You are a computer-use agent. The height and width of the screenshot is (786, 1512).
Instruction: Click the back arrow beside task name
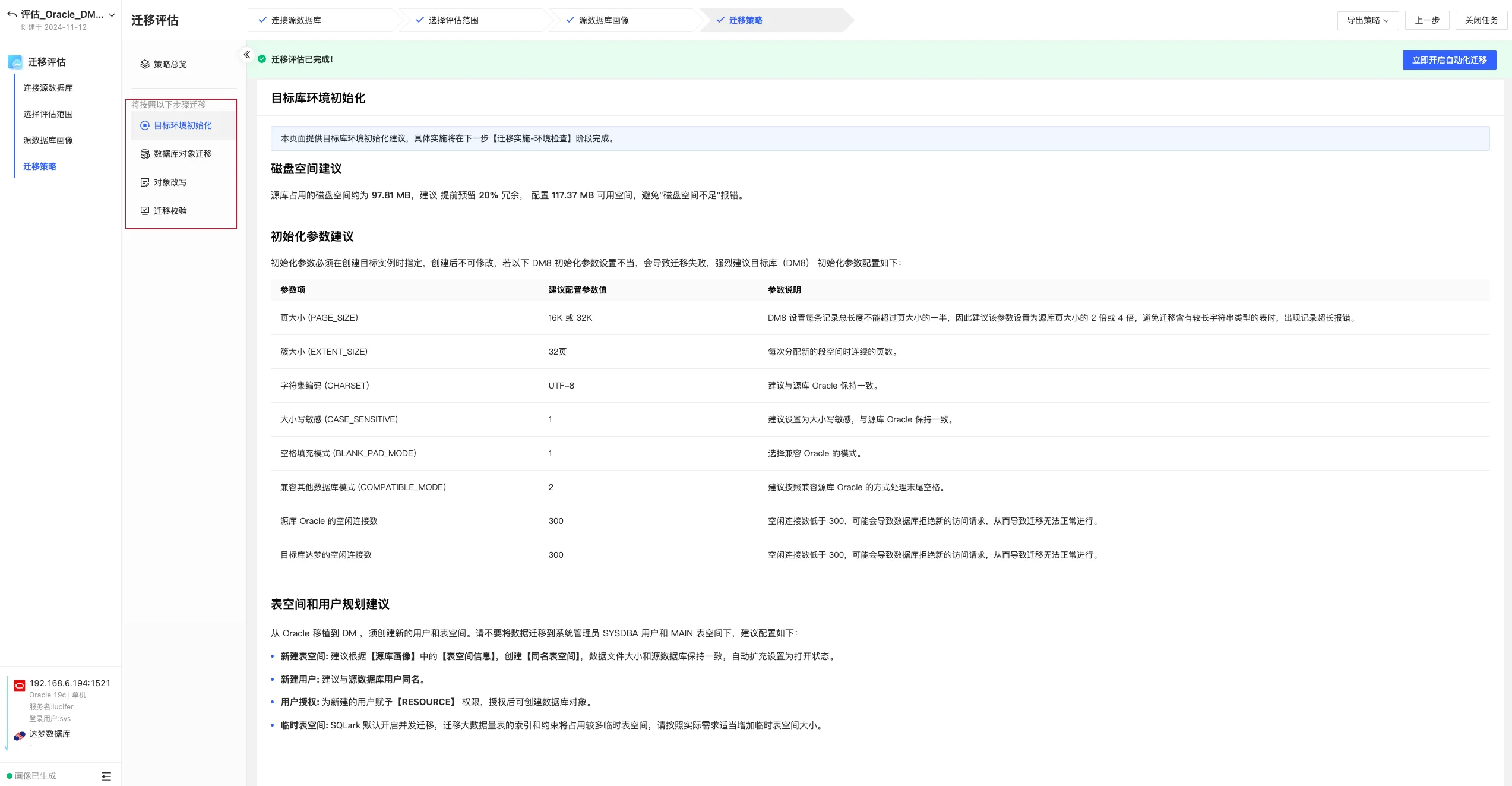[12, 14]
